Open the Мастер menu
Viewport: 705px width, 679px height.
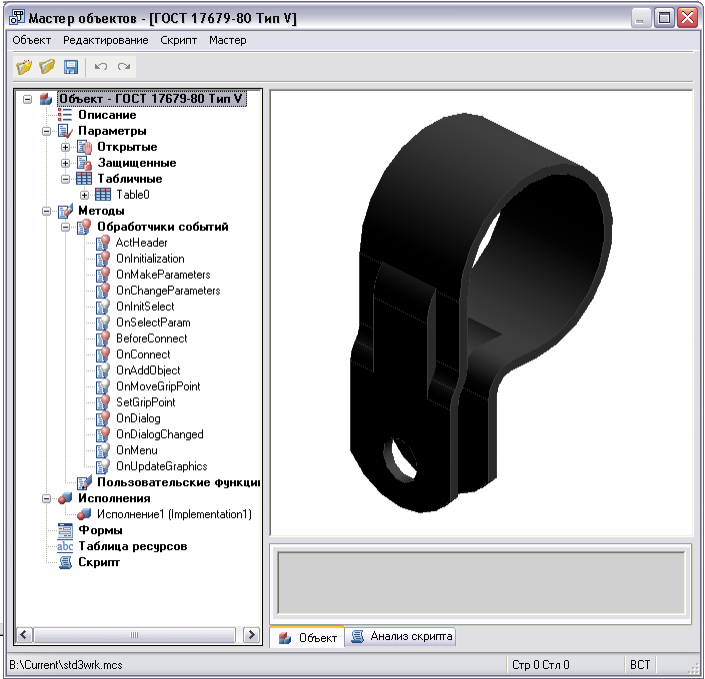pos(228,40)
